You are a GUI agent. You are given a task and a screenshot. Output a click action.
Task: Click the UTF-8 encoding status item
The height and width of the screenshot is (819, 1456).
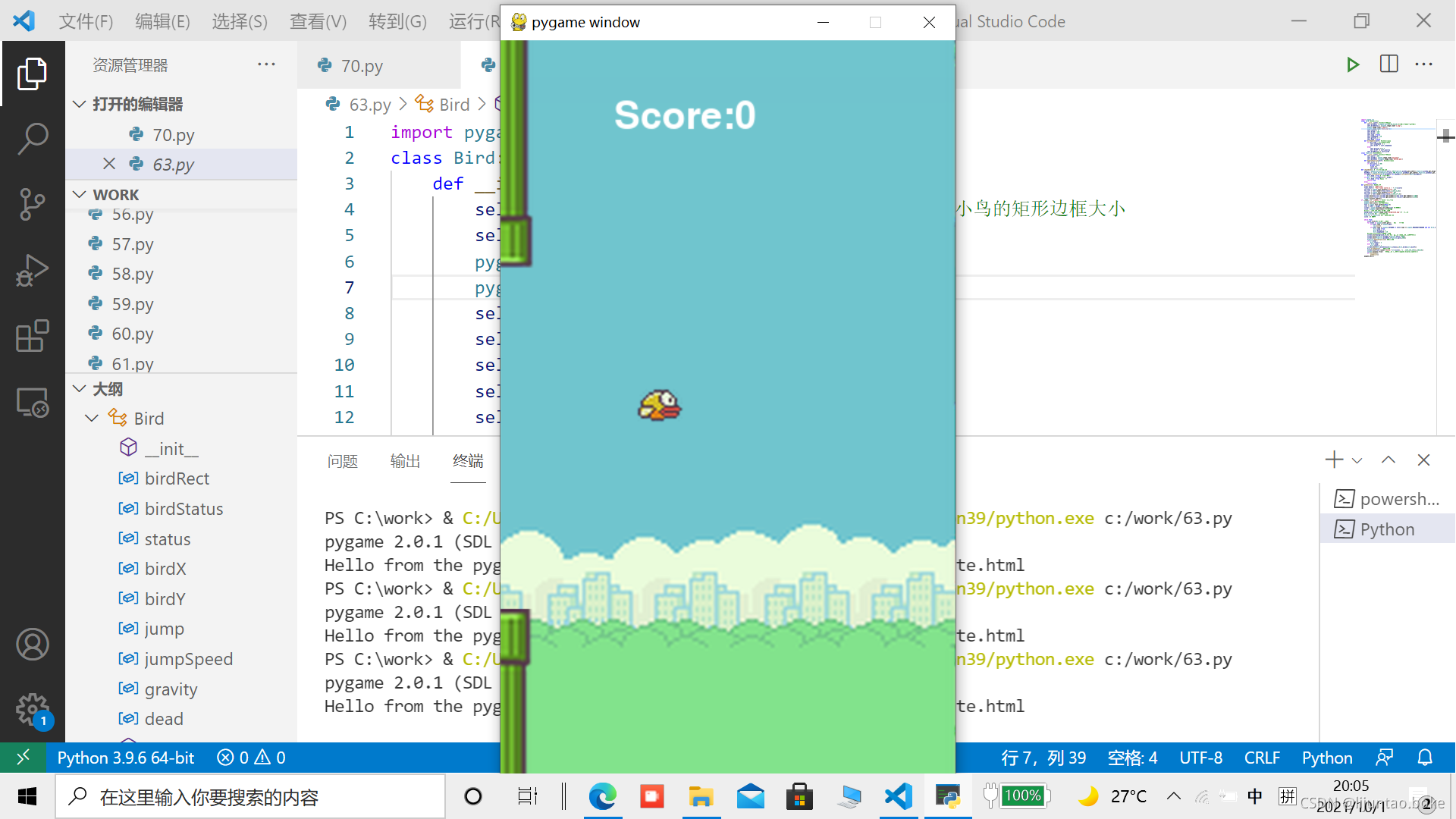click(1200, 758)
